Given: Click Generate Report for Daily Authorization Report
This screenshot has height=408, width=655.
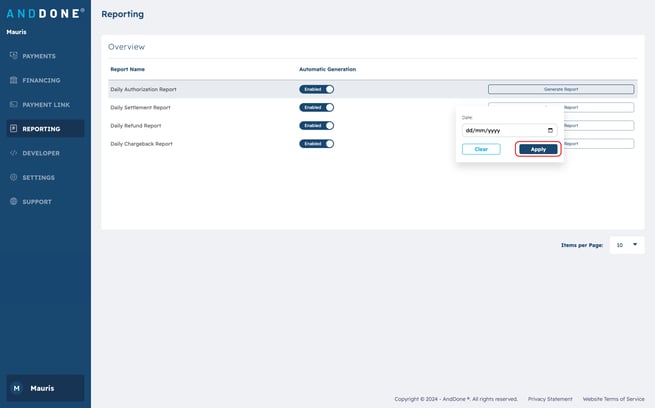Looking at the screenshot, I should 560,89.
